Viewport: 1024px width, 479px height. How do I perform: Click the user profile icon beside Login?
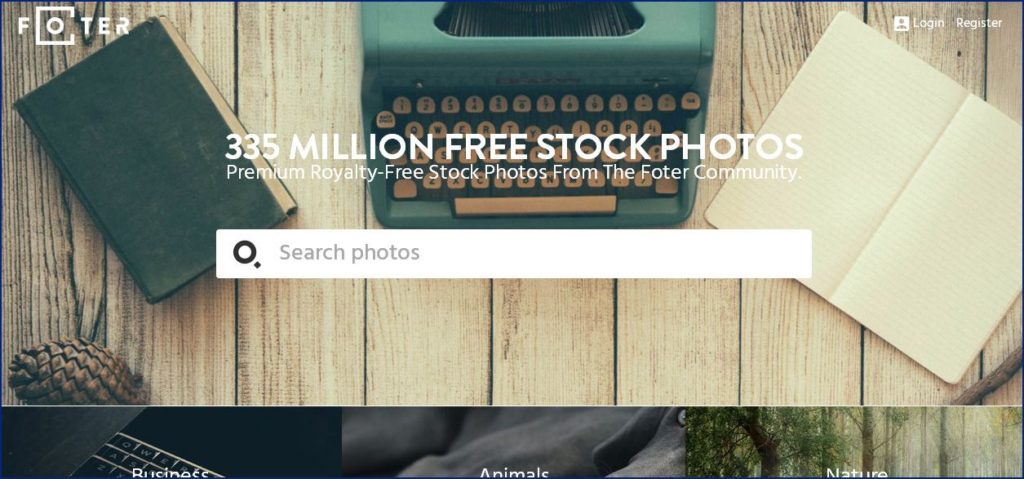click(x=901, y=23)
